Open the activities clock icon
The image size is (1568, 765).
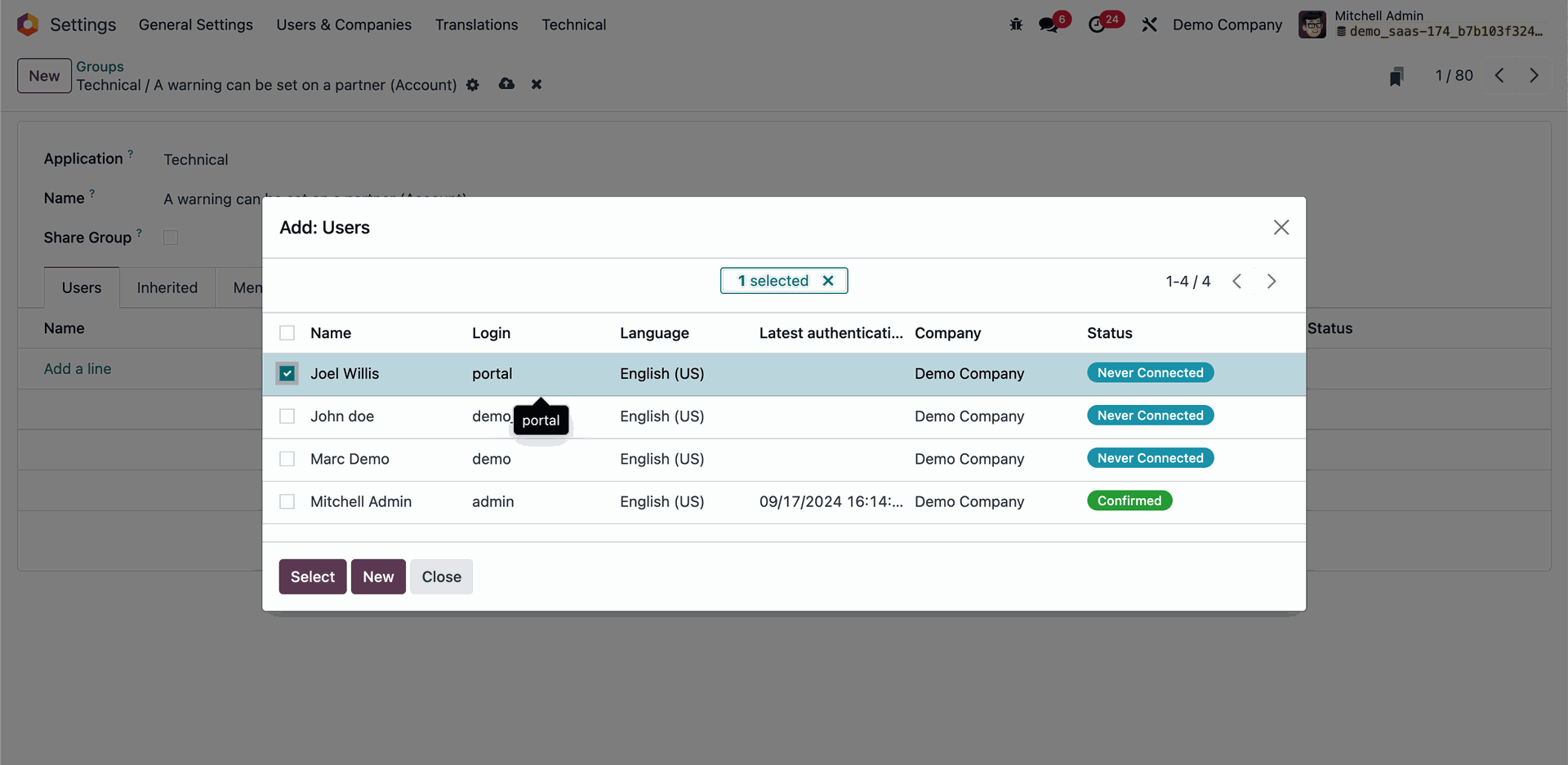click(1097, 24)
